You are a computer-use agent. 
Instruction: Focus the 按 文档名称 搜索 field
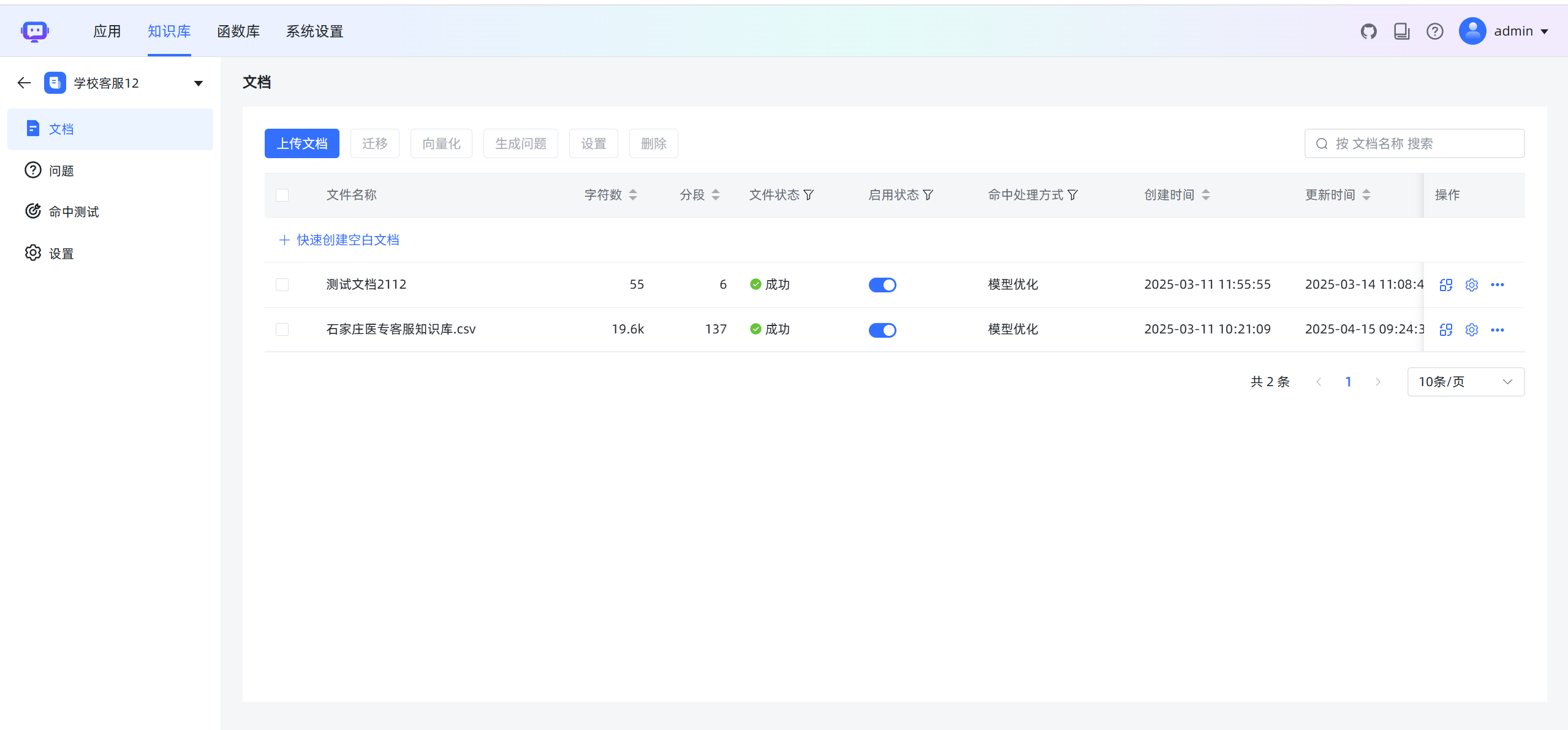pyautogui.click(x=1414, y=143)
